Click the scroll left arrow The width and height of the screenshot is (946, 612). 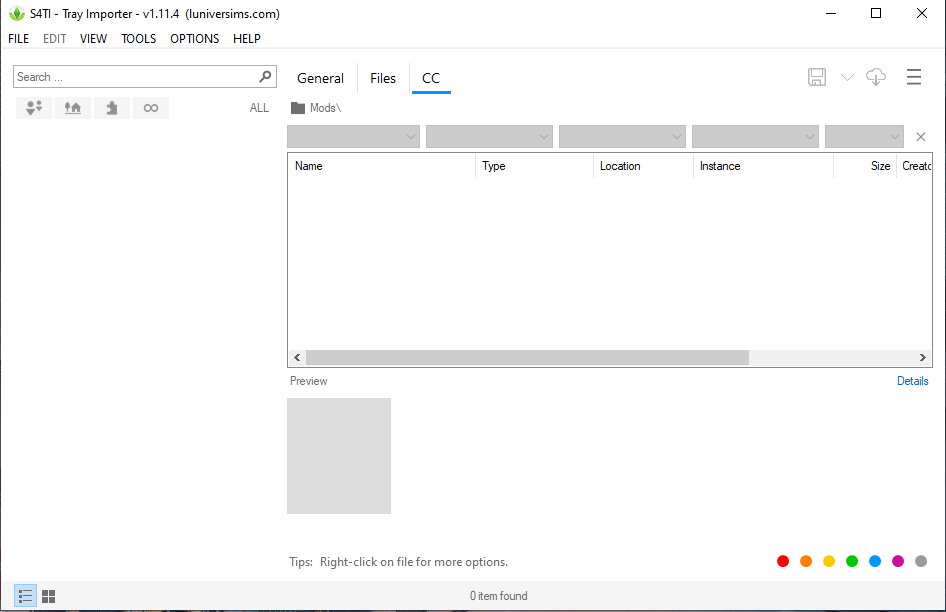[297, 357]
